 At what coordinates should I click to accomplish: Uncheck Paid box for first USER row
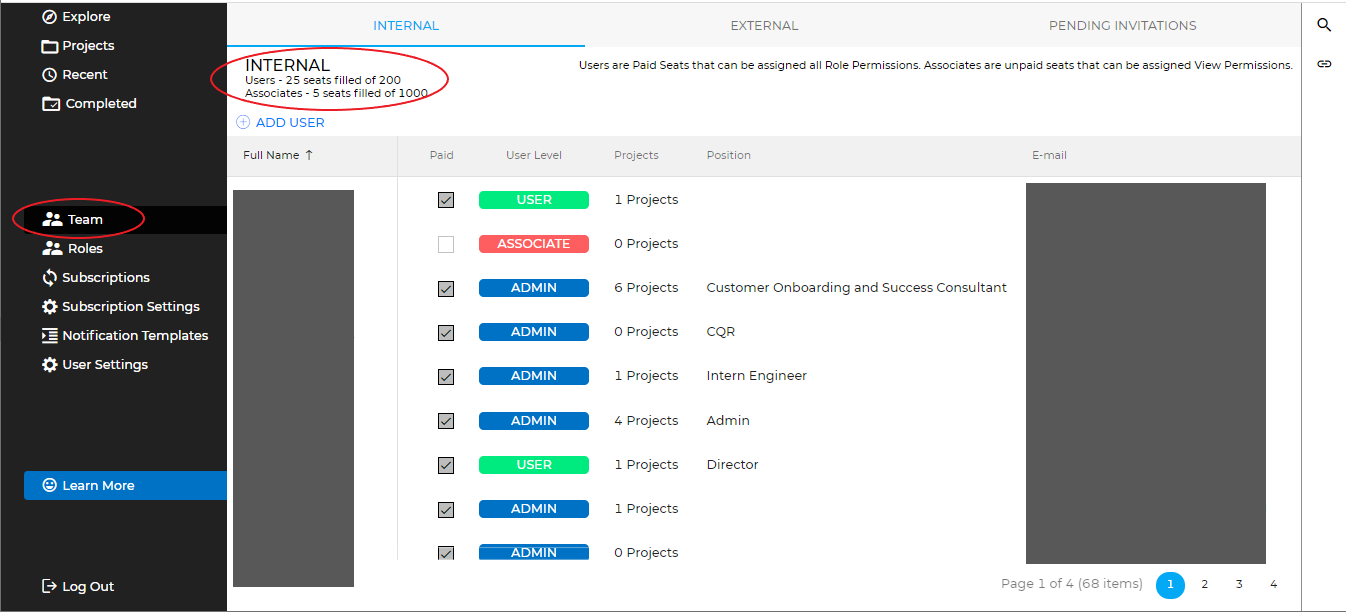pos(446,200)
